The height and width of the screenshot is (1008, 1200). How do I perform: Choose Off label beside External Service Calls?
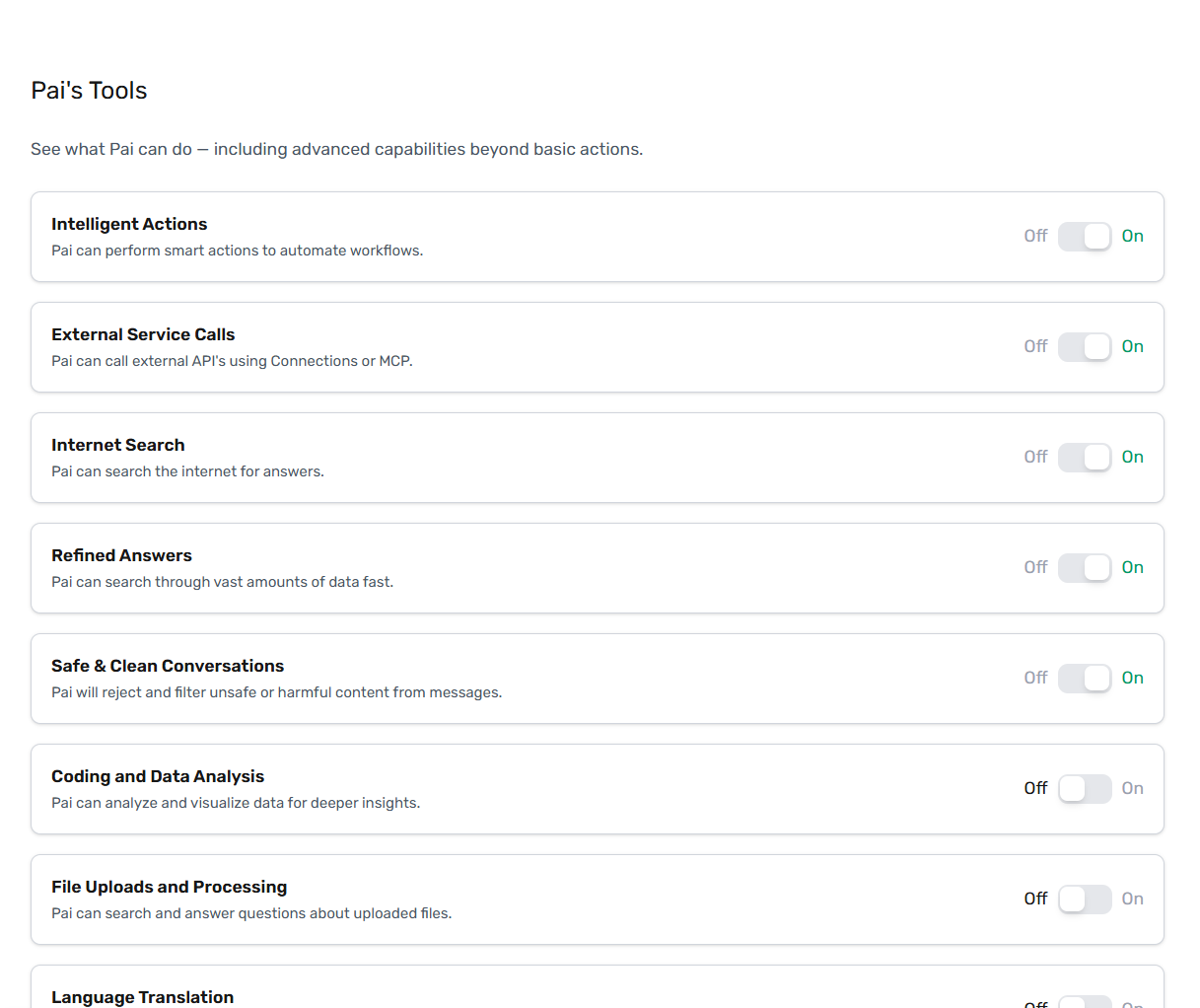[1035, 346]
